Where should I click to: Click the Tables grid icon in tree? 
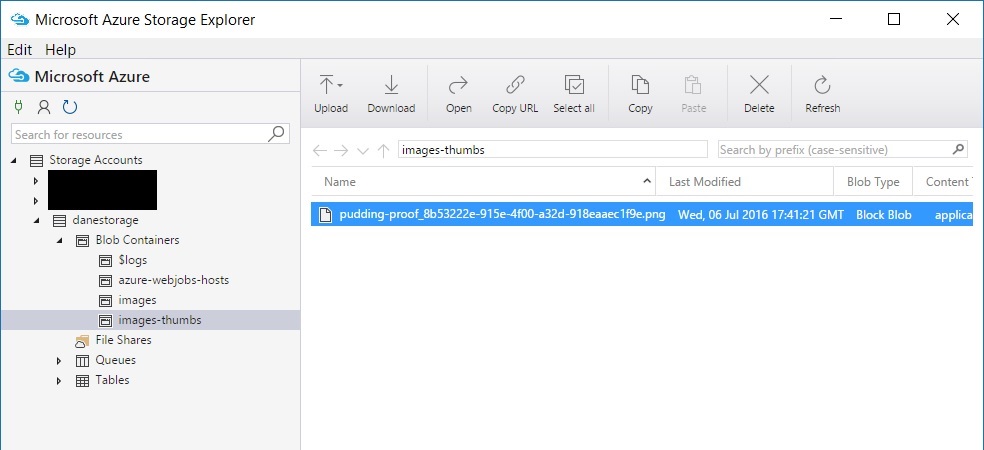point(82,381)
